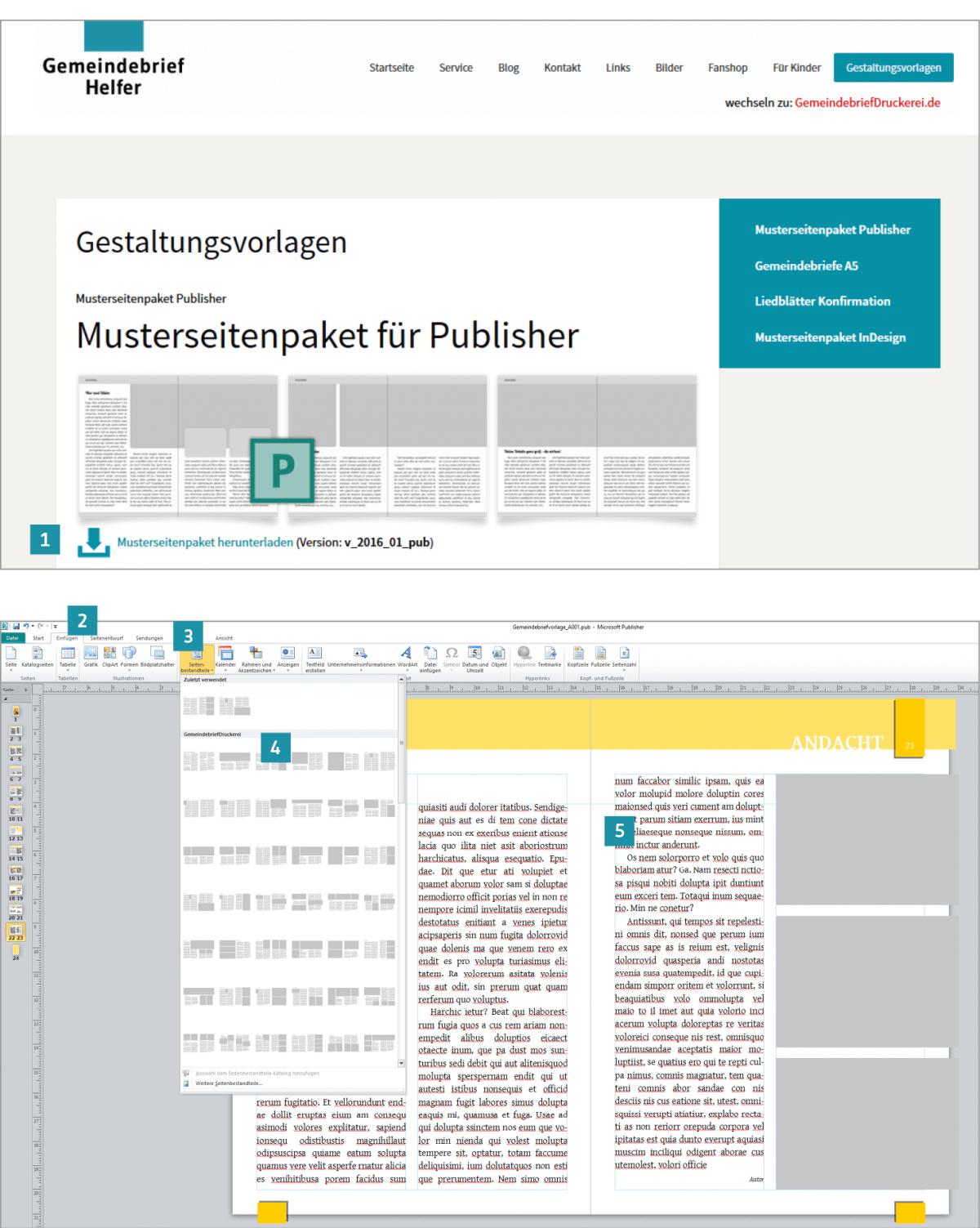Open page 24 thumbnail

16,953
